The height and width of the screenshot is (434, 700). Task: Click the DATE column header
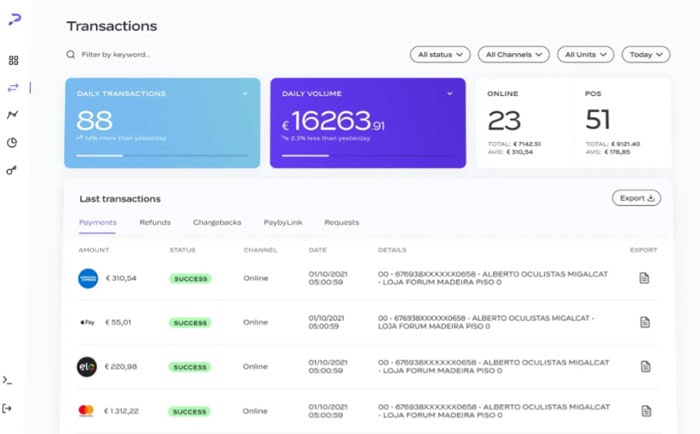pos(317,250)
